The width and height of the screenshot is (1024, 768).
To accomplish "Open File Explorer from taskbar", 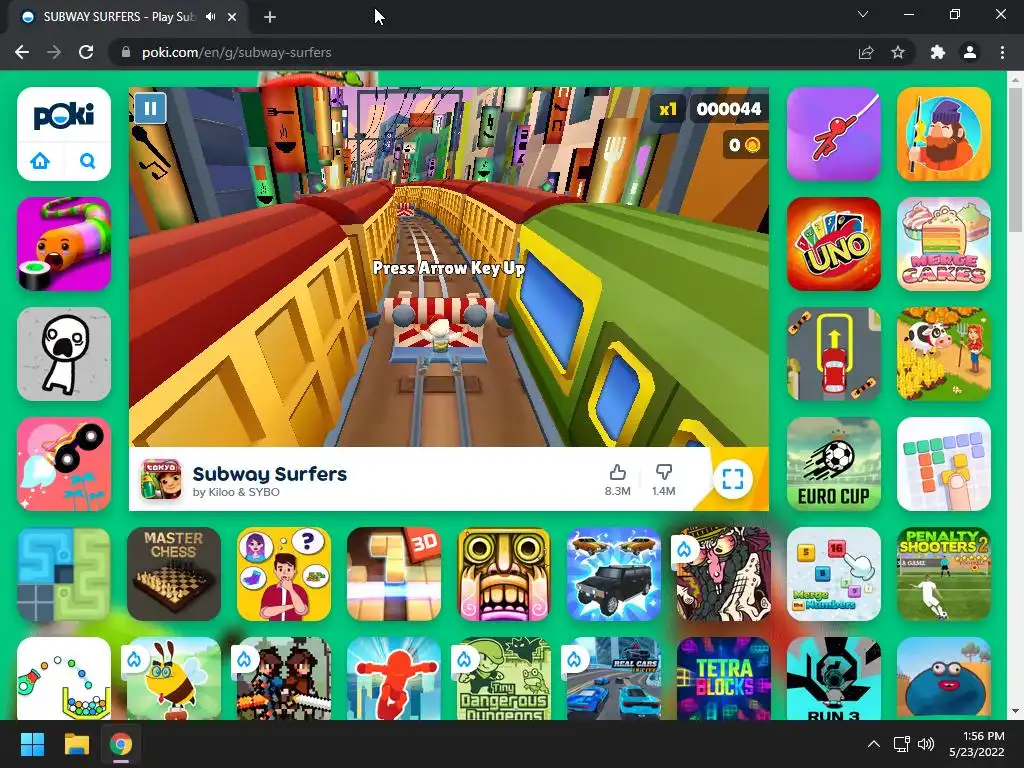I will [x=76, y=744].
